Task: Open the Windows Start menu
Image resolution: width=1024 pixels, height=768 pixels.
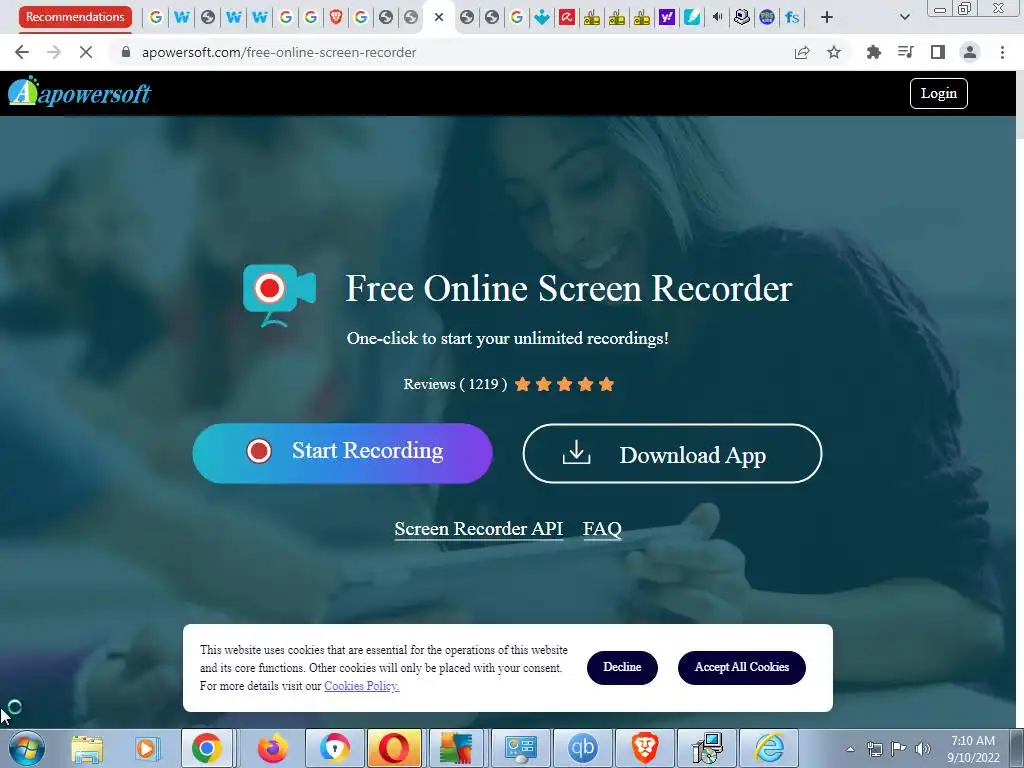Action: coord(26,748)
